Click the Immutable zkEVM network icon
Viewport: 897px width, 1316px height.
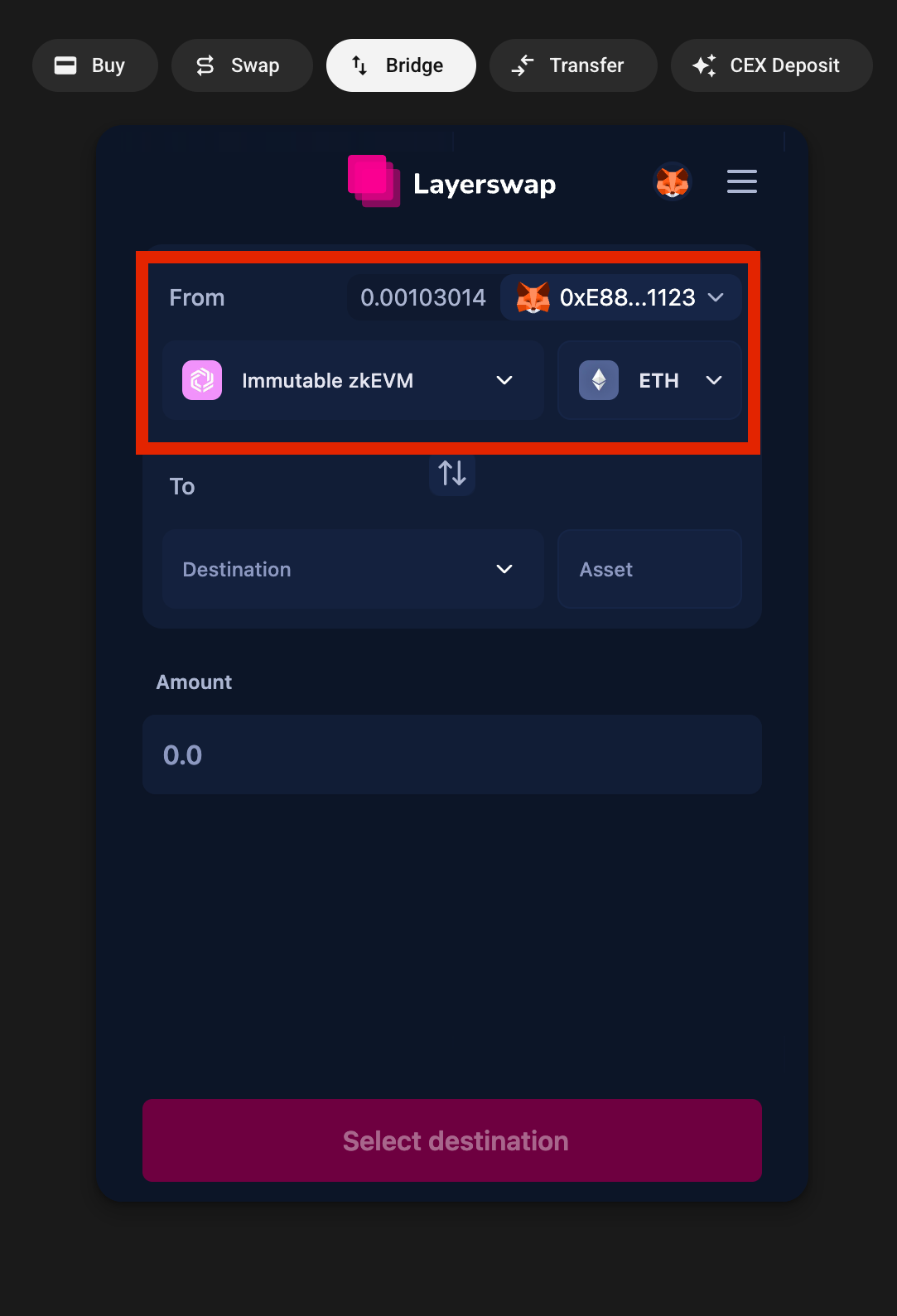[202, 380]
